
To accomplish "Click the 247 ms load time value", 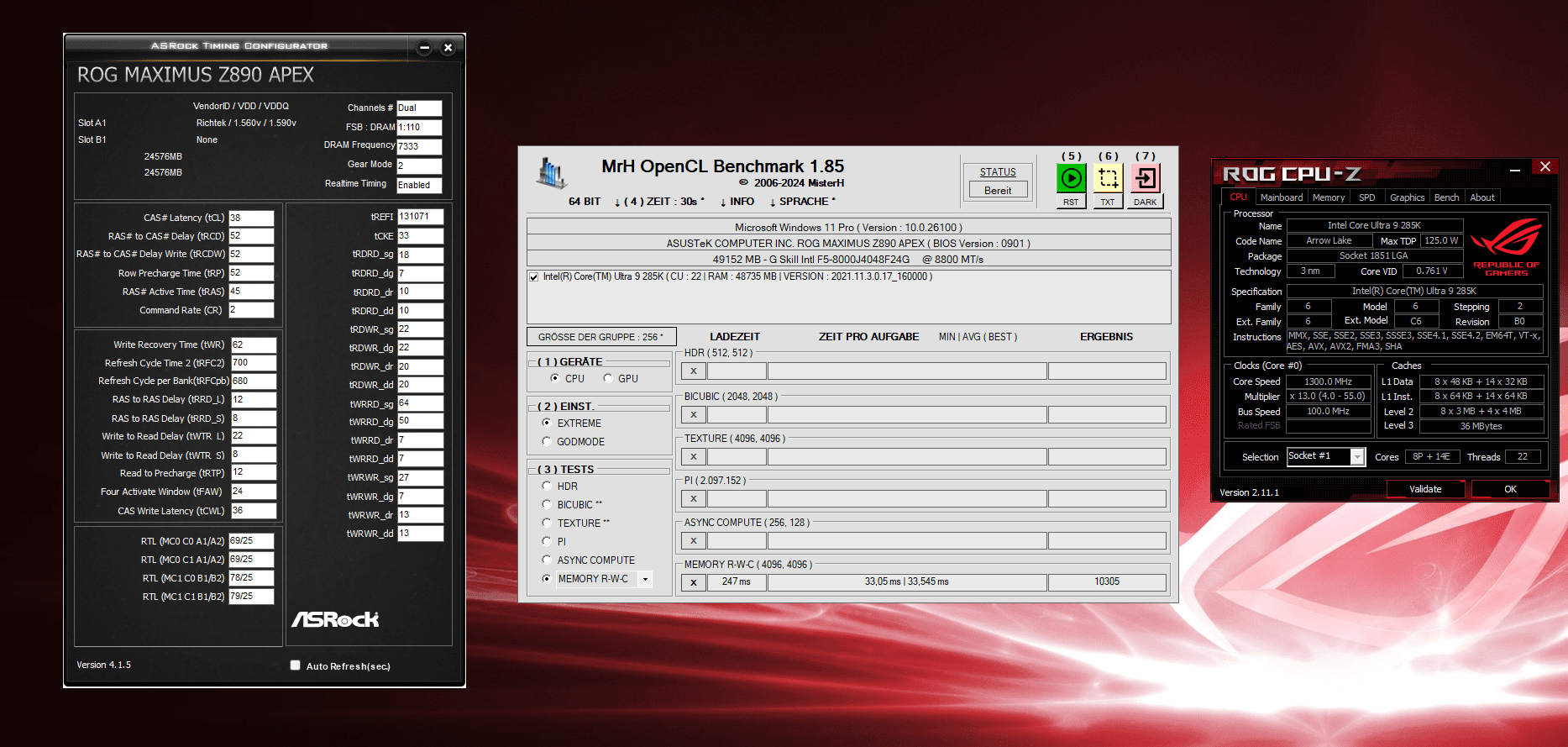I will 737,582.
